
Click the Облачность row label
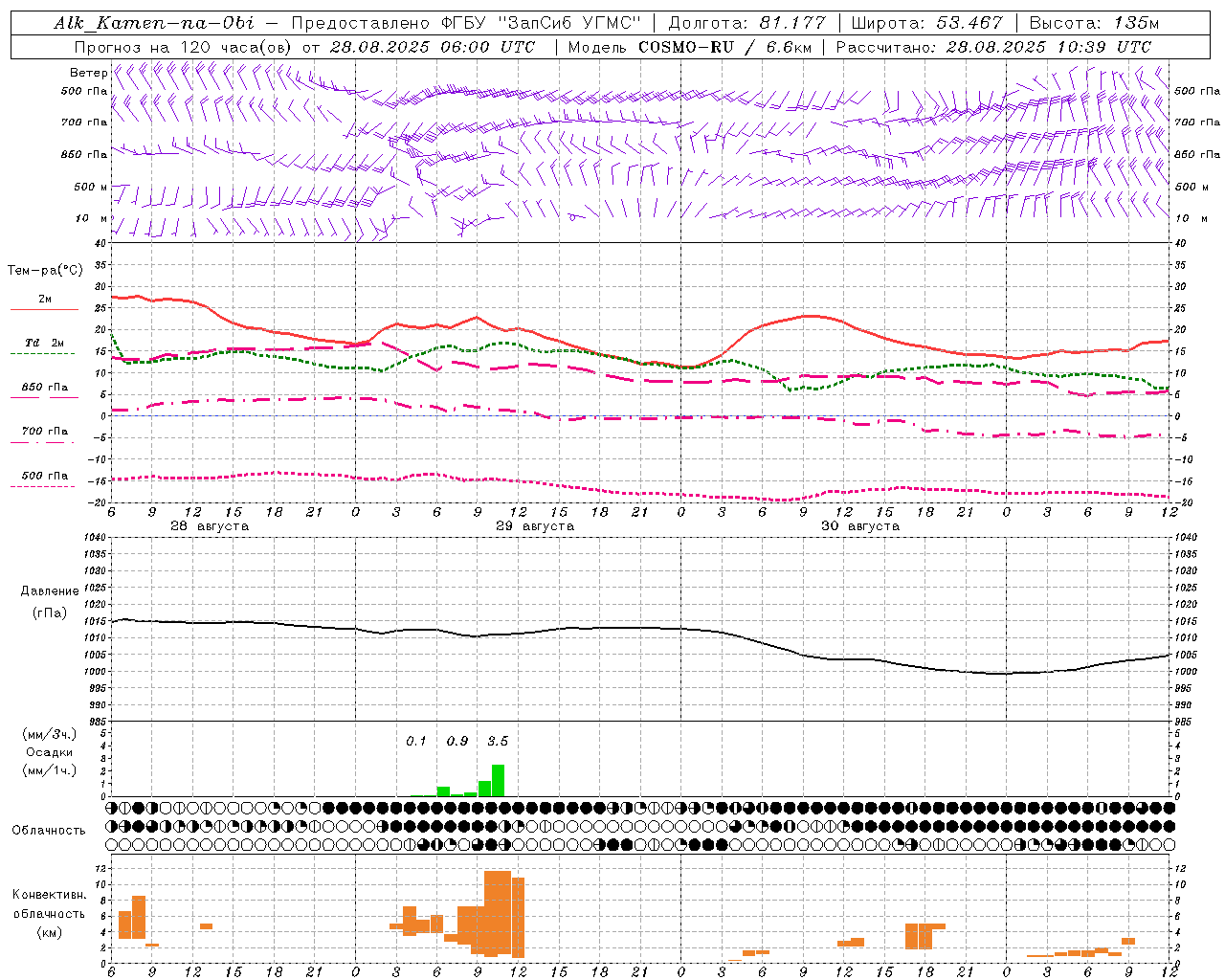tap(49, 830)
